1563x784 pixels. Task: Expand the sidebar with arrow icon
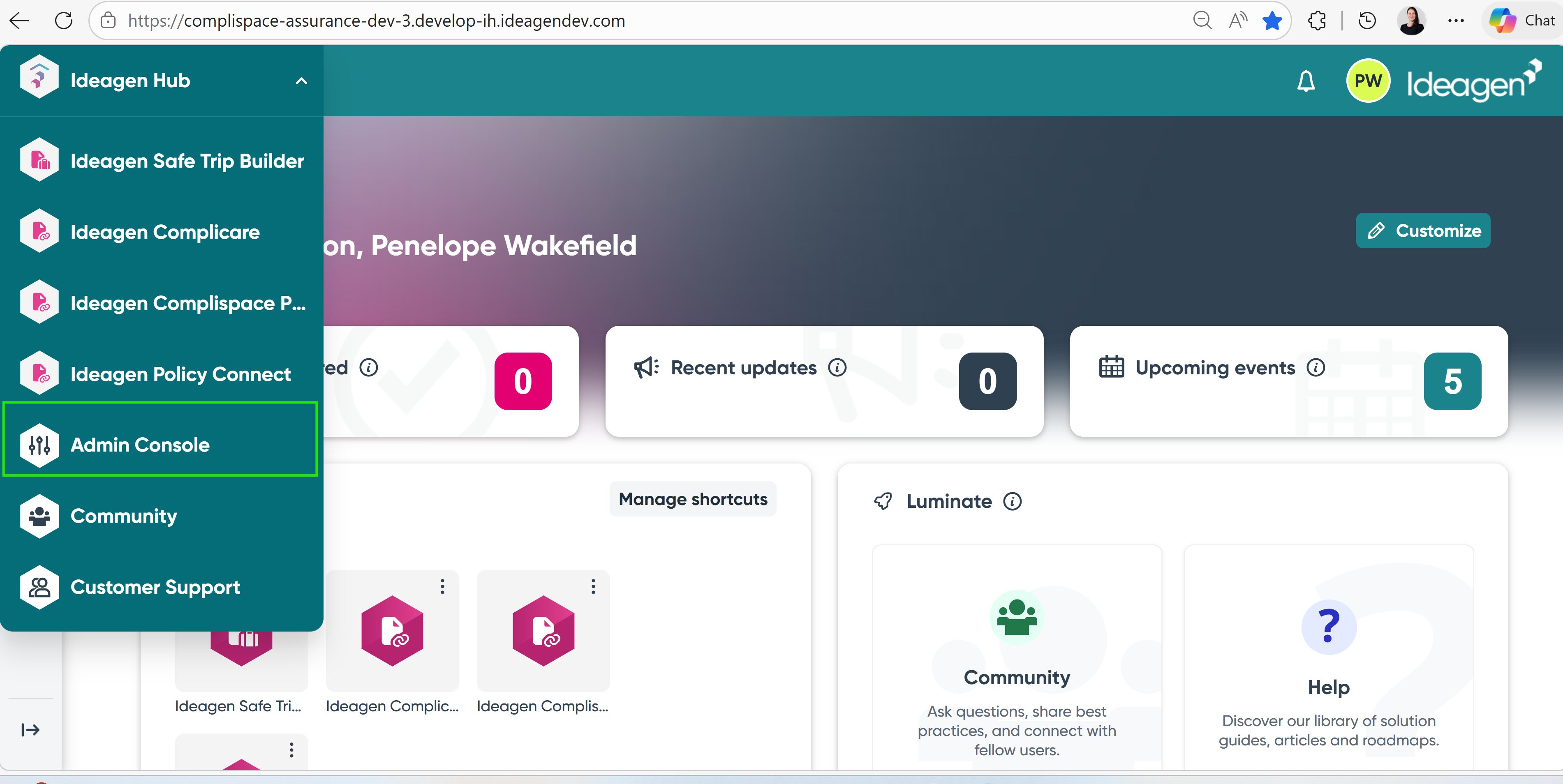30,729
